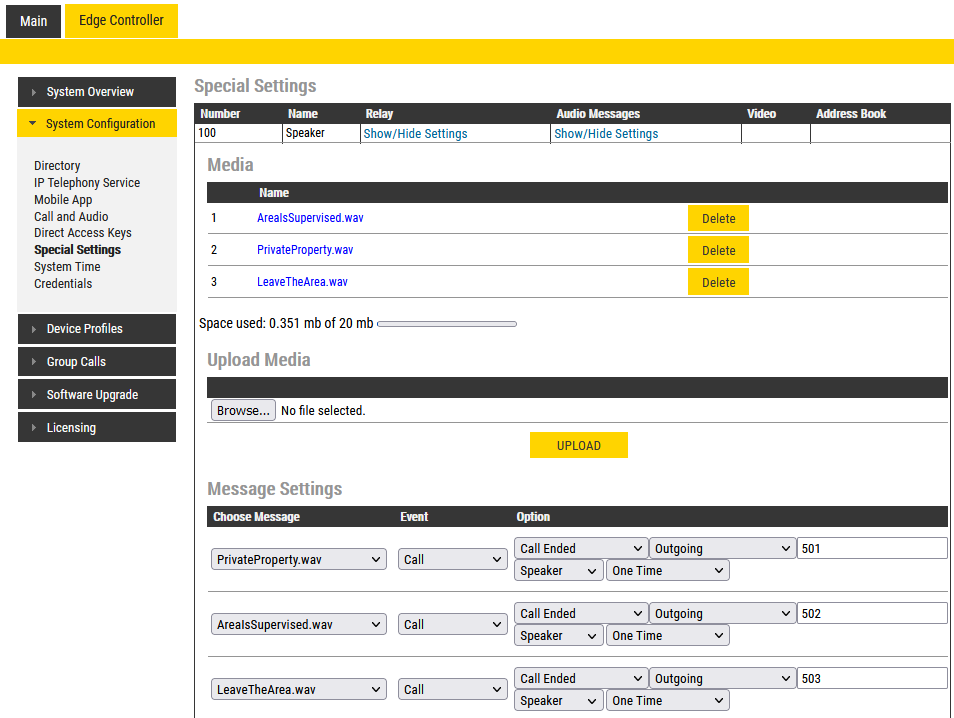Delete the AreaIsSupervised.wav media file
This screenshot has height=718, width=954.
click(718, 219)
